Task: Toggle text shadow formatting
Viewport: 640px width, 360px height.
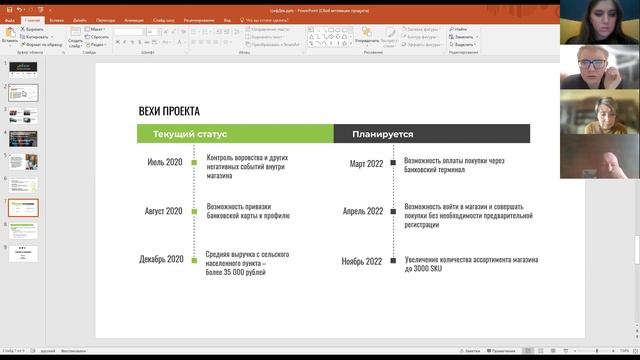Action: click(140, 42)
